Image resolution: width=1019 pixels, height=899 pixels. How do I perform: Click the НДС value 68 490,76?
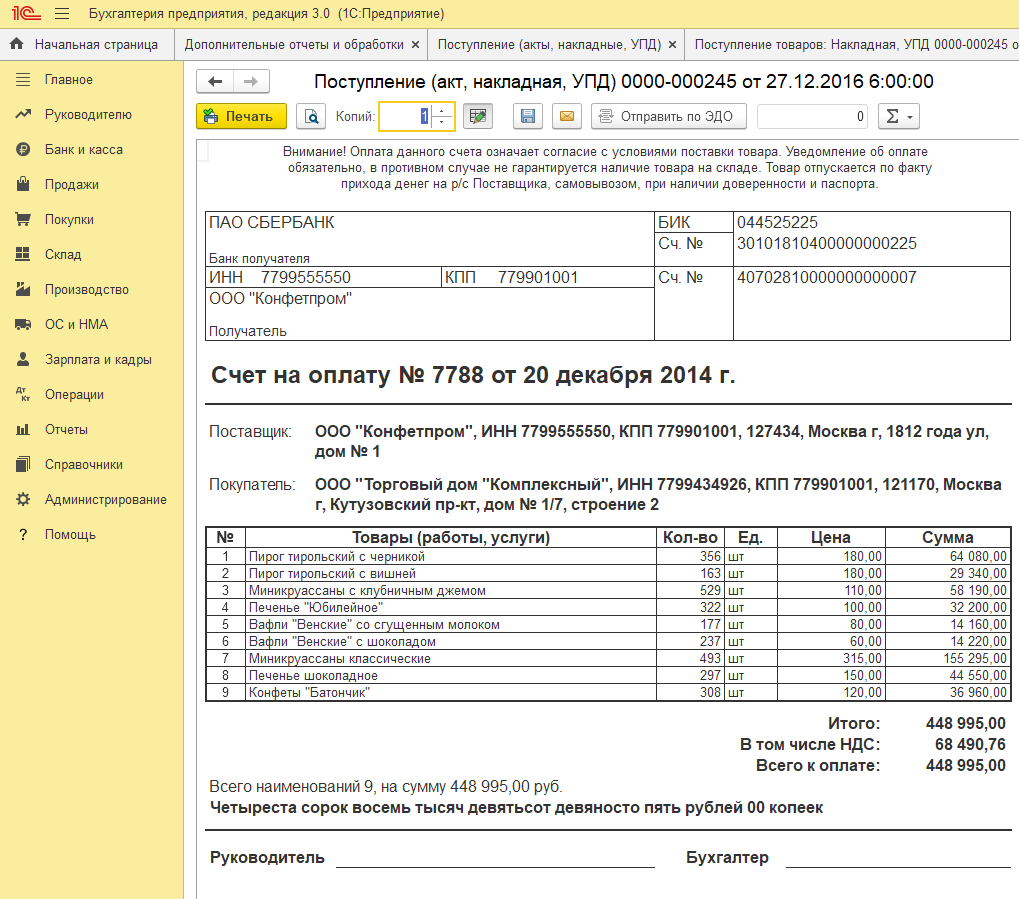[970, 744]
